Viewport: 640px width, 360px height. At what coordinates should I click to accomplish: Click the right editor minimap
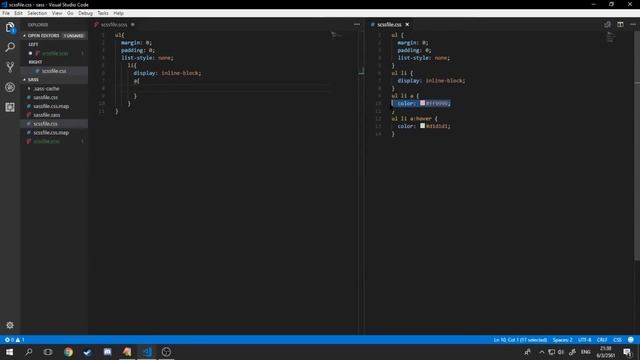coord(611,38)
